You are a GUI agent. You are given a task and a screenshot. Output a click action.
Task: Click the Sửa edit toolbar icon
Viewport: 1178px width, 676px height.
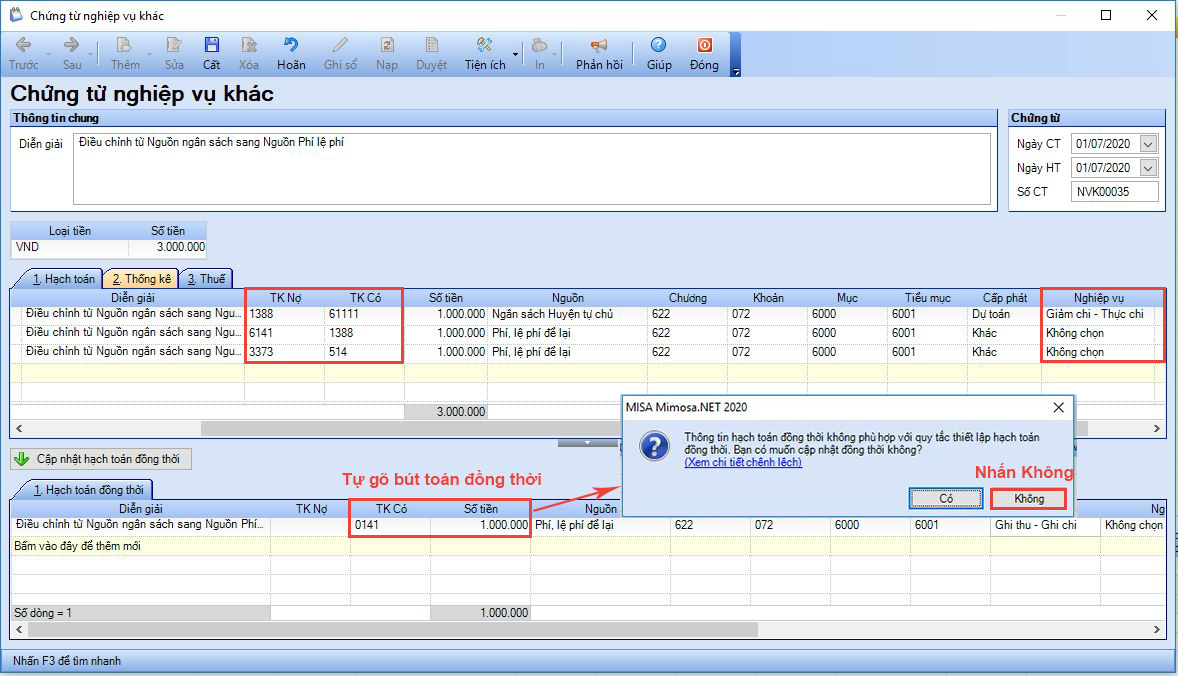pyautogui.click(x=174, y=53)
